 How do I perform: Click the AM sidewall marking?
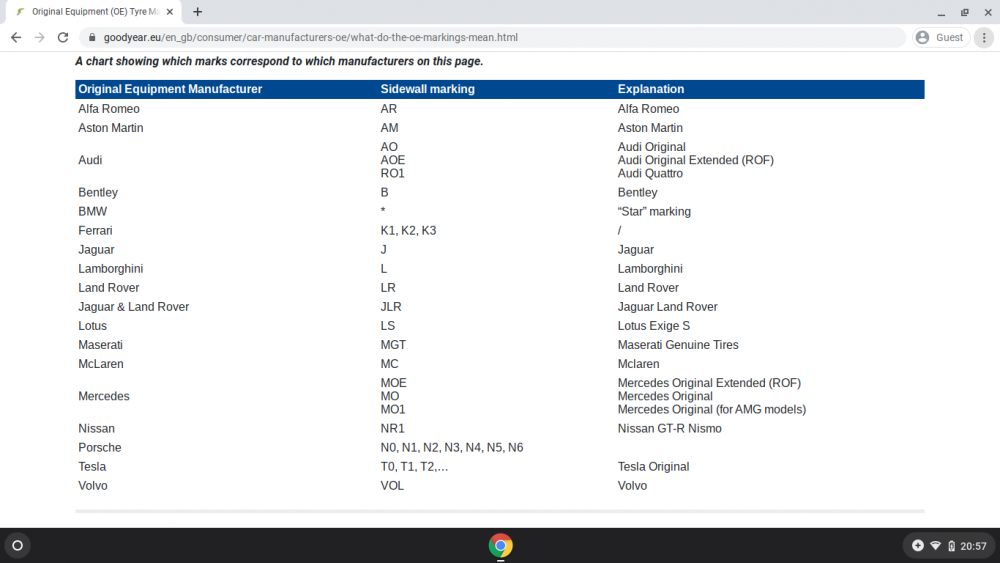389,128
